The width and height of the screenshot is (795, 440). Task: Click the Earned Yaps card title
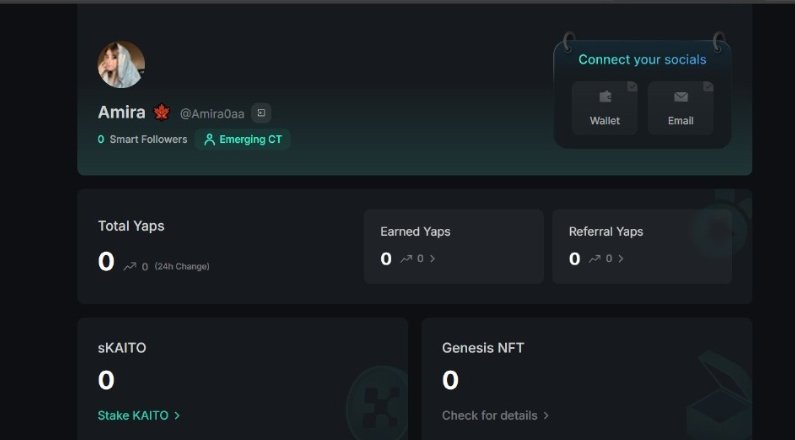415,232
